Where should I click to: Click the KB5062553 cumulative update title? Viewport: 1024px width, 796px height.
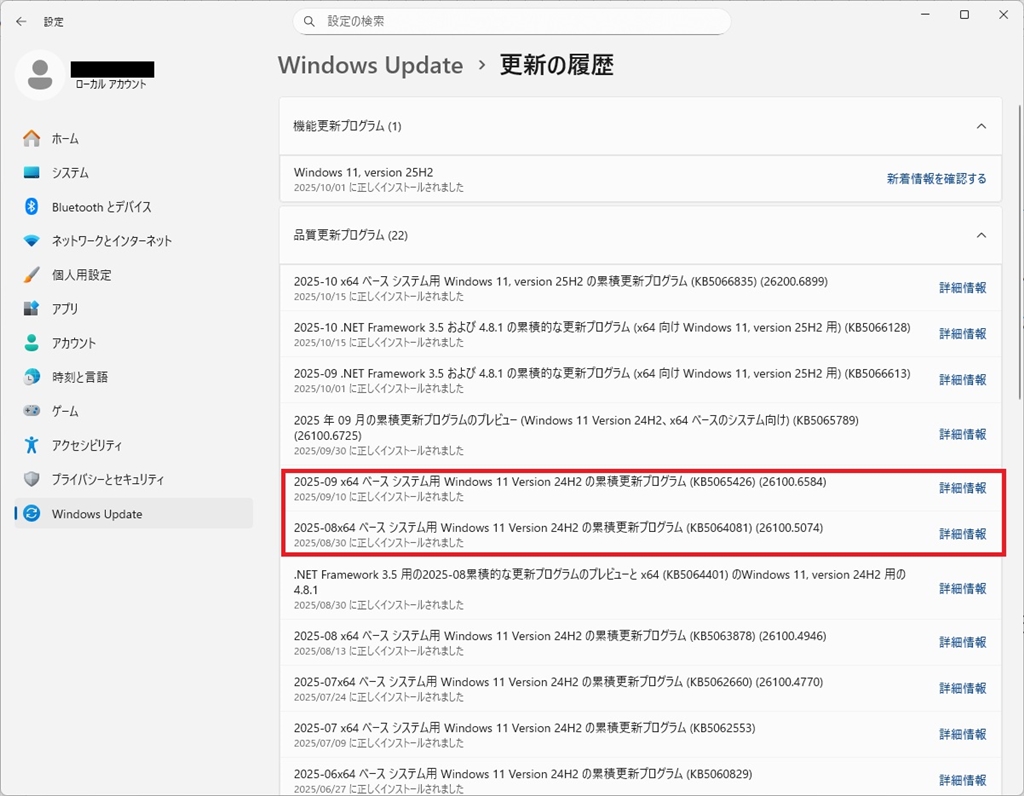coord(524,728)
